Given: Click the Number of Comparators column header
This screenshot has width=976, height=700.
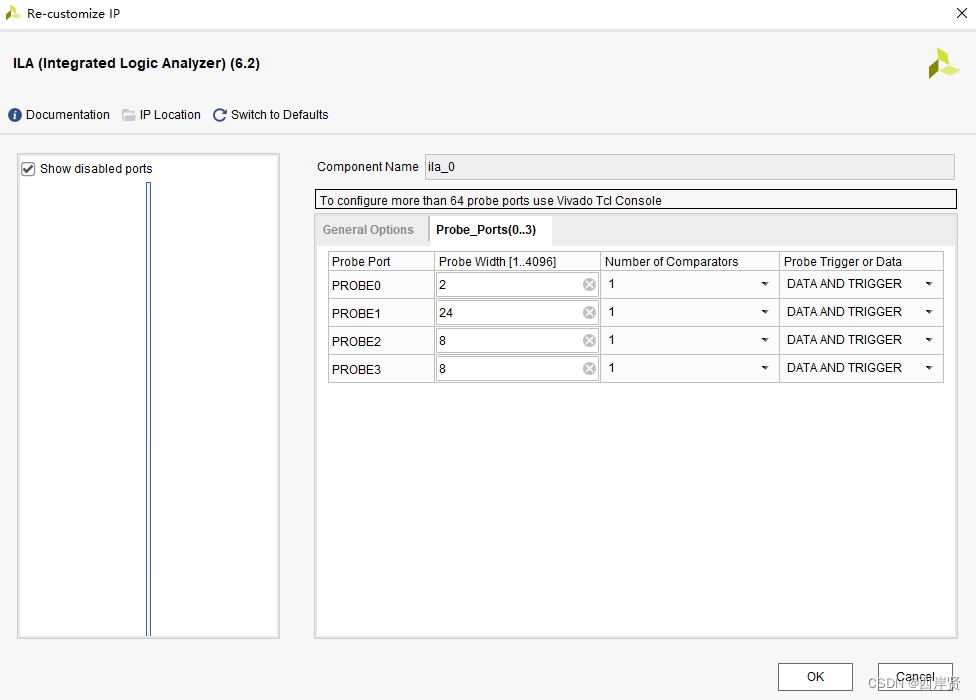Looking at the screenshot, I should click(x=690, y=261).
